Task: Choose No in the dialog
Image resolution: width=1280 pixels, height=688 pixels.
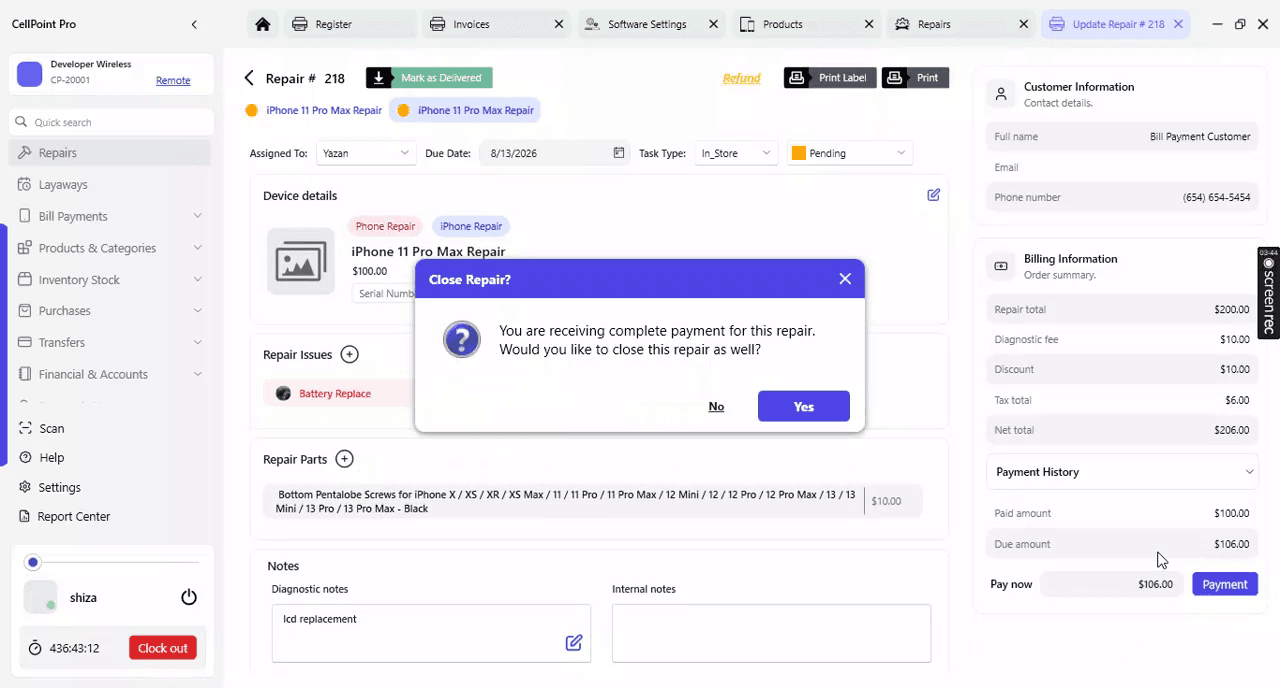Action: click(716, 406)
